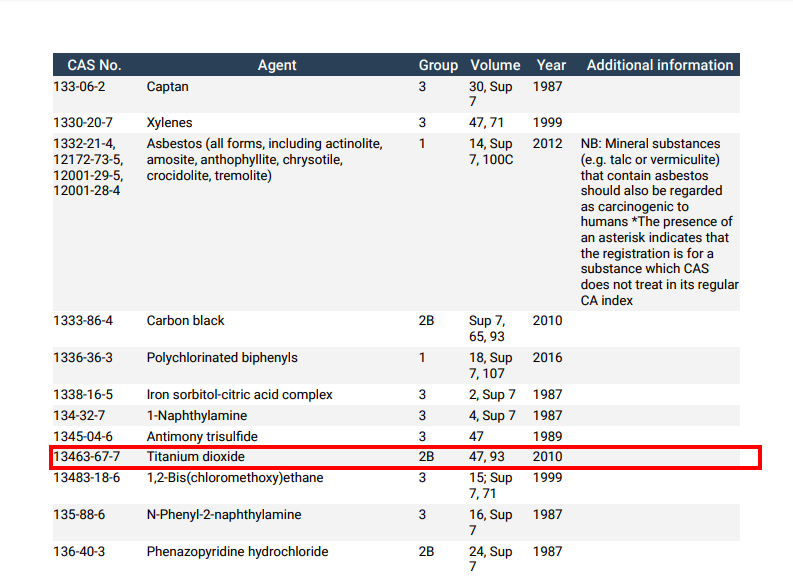Select CAS number 135-88-6
This screenshot has height=577, width=793.
79,515
